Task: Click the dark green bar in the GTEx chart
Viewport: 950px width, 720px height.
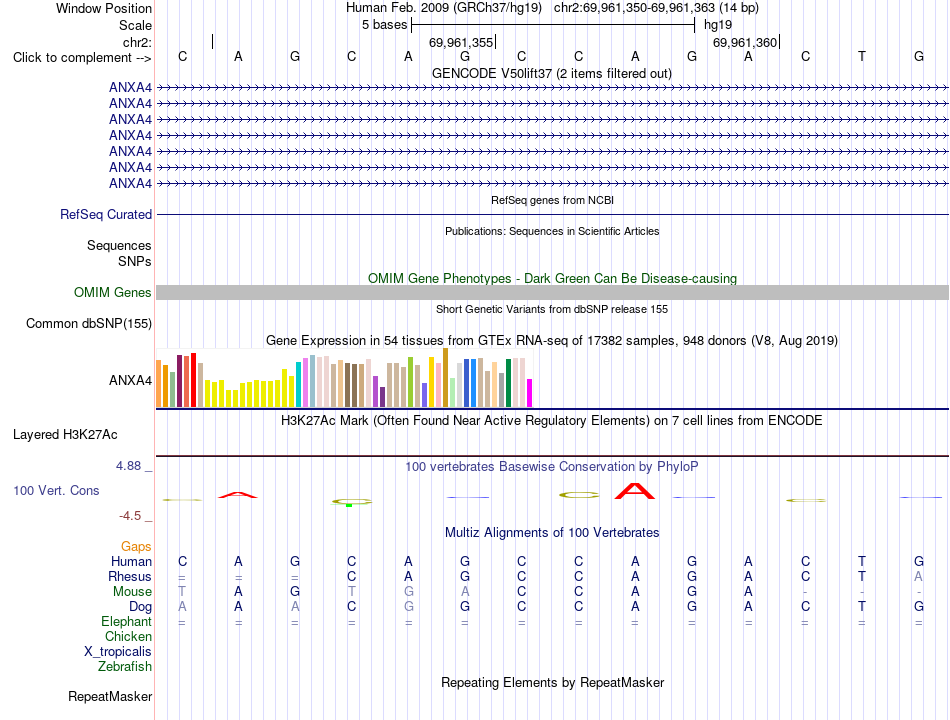Action: point(508,383)
